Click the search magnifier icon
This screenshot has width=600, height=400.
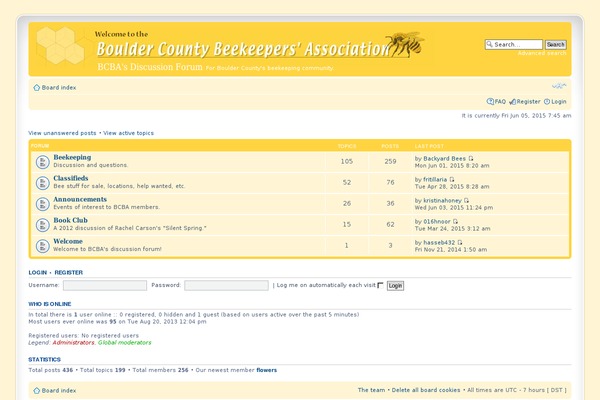click(x=489, y=44)
